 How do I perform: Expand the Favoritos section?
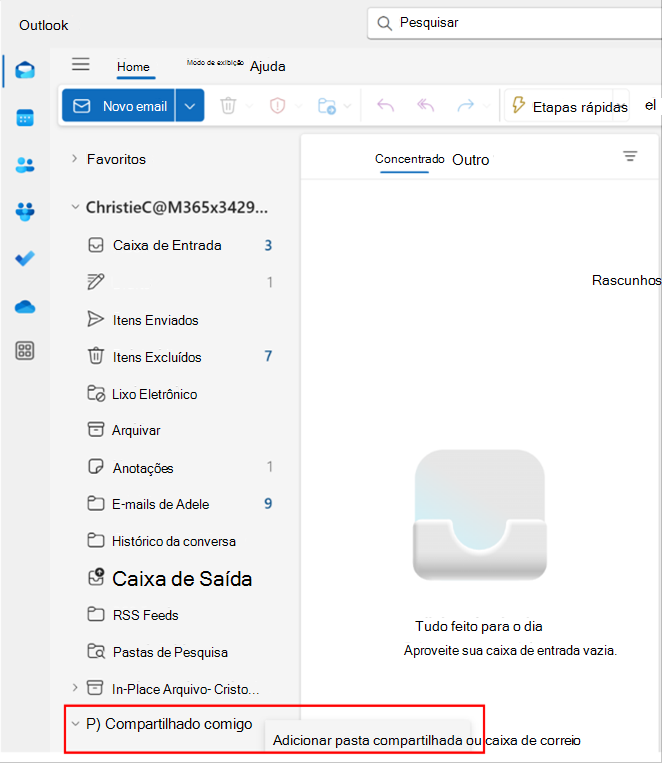(74, 159)
